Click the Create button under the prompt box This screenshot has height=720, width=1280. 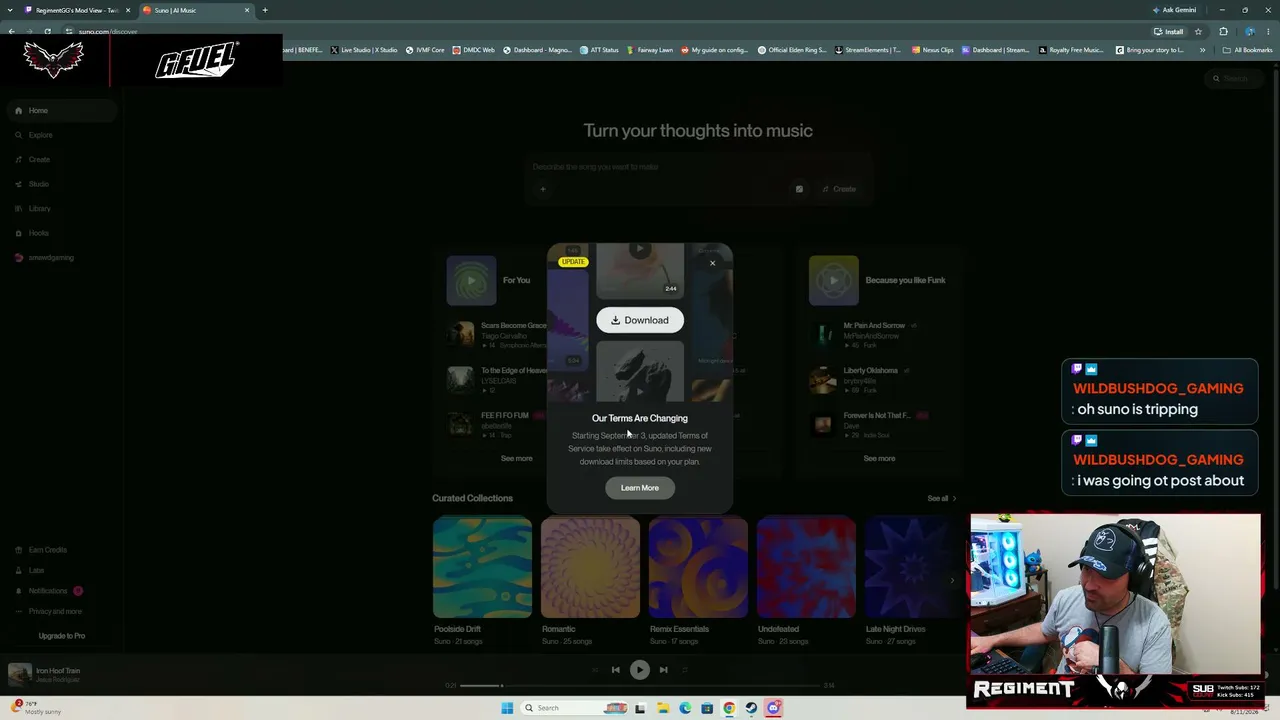839,189
